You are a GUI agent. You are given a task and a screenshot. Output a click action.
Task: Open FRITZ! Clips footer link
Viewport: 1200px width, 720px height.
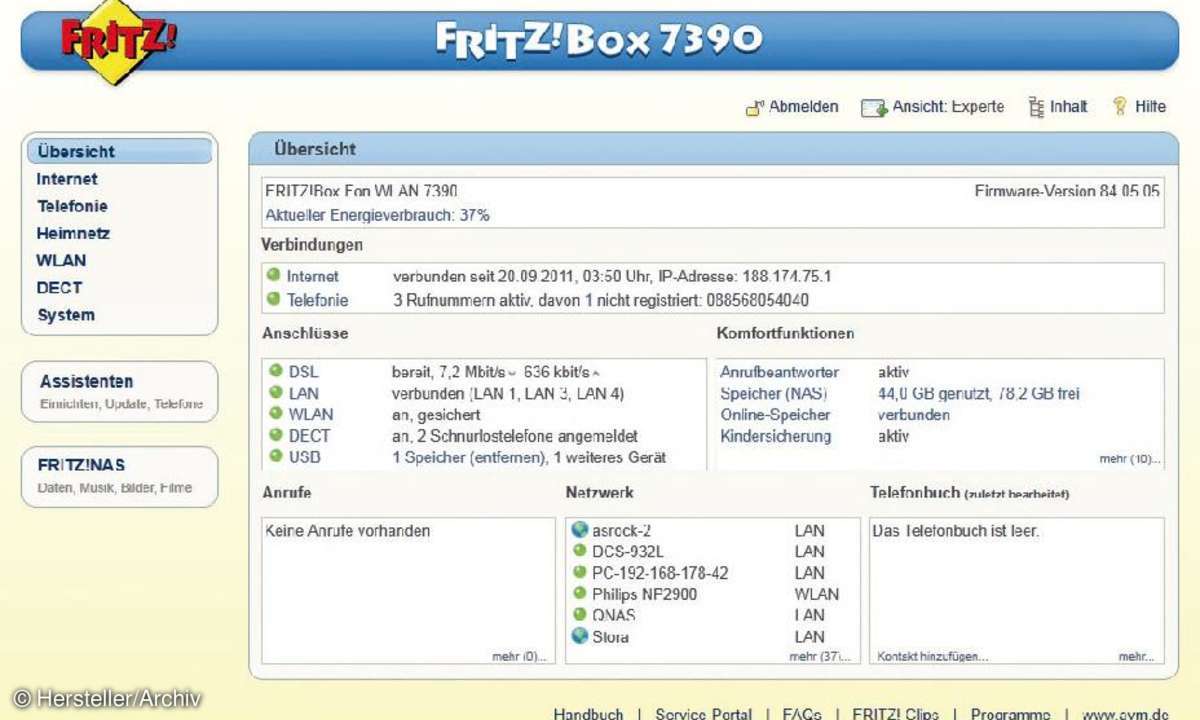tap(895, 713)
